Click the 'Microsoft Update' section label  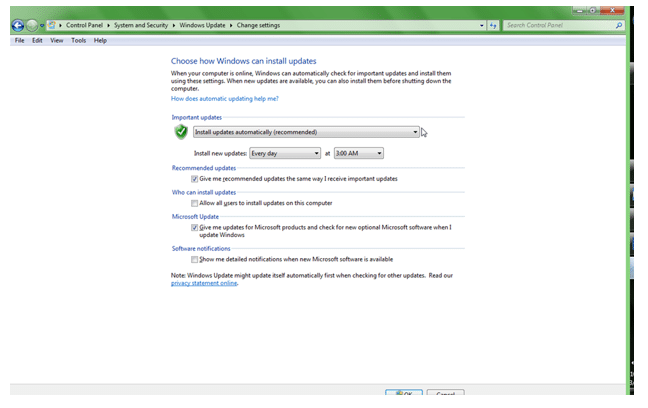click(x=195, y=217)
